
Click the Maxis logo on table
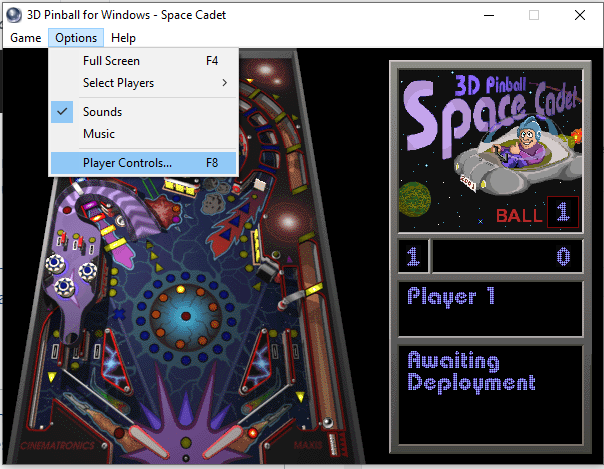308,446
